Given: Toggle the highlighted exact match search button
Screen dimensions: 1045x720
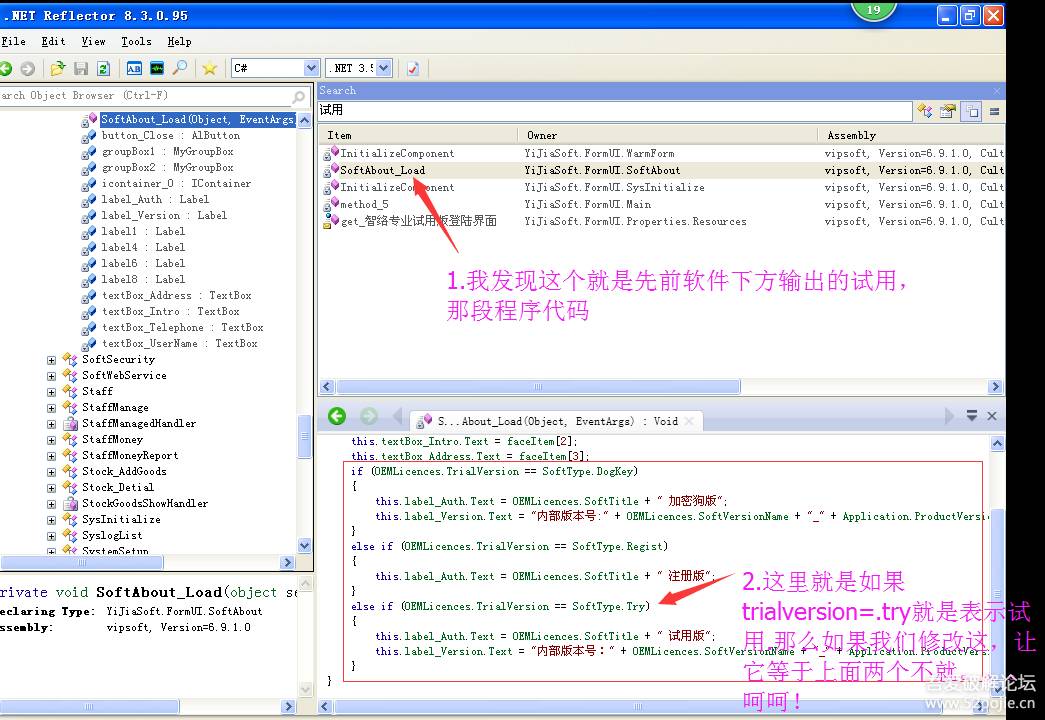Looking at the screenshot, I should point(971,111).
